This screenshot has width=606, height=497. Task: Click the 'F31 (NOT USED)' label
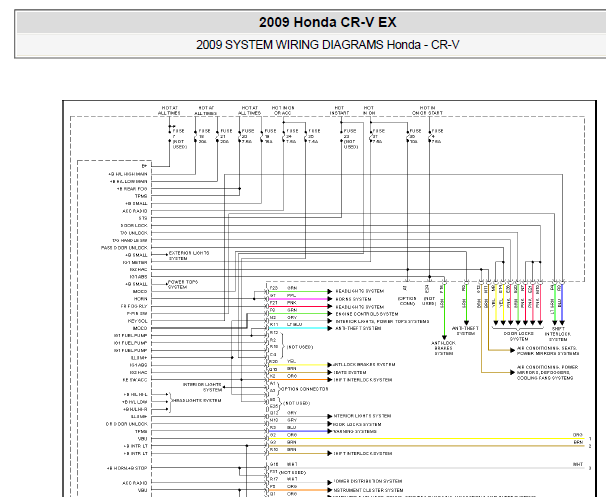coord(288,472)
